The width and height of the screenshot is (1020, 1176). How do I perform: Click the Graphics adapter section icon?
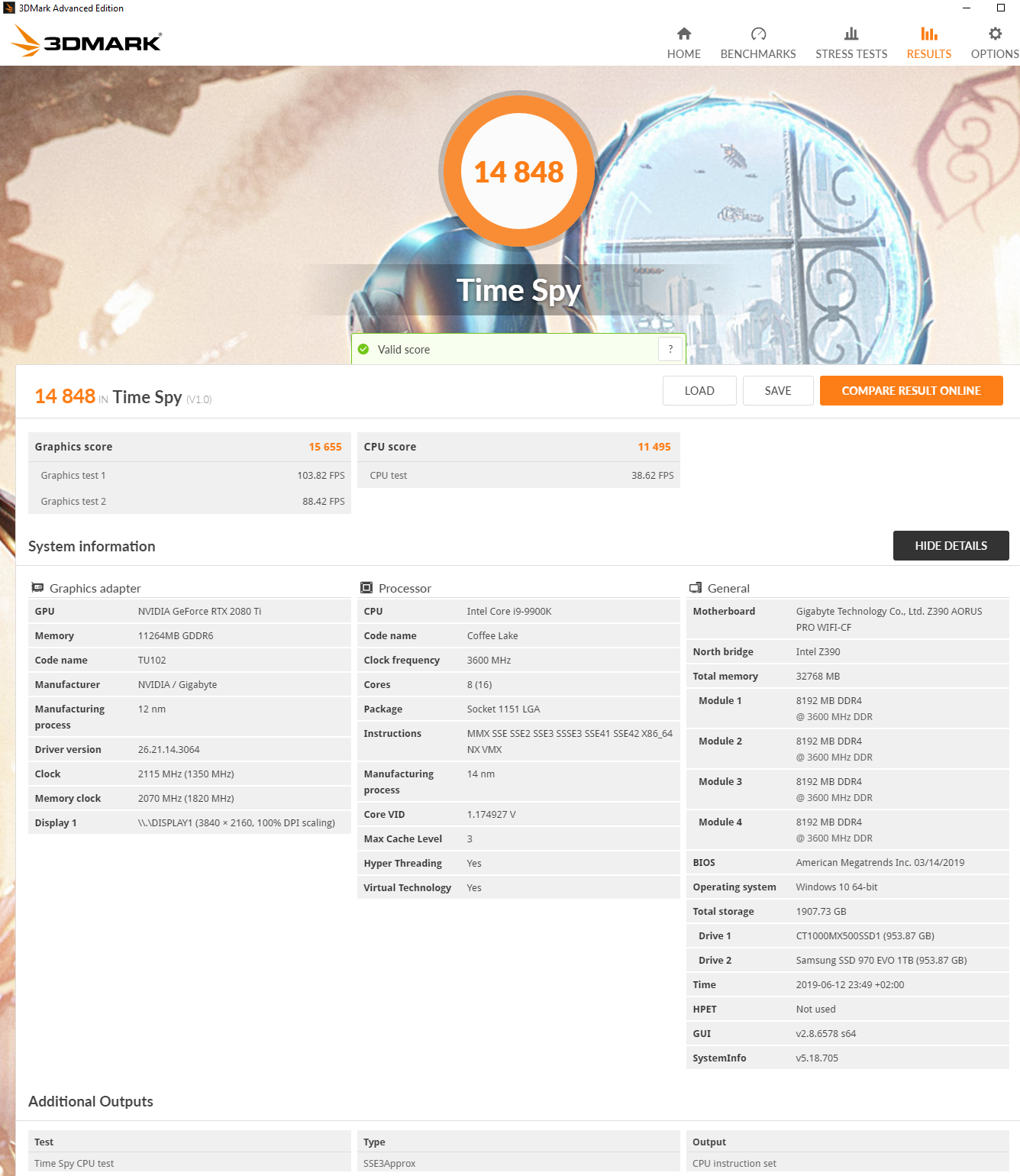pos(37,587)
